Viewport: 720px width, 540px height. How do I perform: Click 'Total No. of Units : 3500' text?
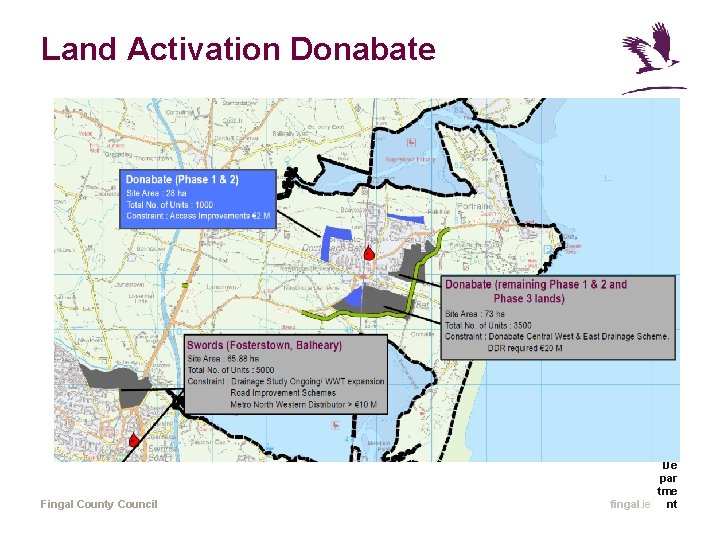pos(488,326)
